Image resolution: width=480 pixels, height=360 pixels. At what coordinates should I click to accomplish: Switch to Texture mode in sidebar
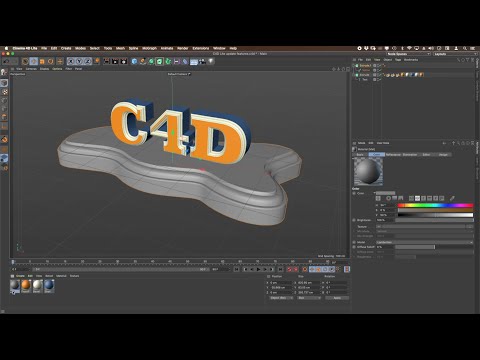coord(4,92)
